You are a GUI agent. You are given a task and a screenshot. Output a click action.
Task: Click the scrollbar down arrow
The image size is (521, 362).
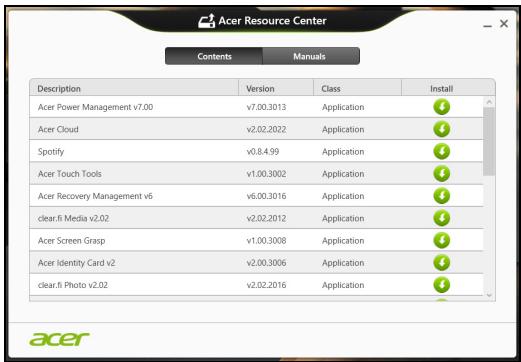[x=489, y=295]
